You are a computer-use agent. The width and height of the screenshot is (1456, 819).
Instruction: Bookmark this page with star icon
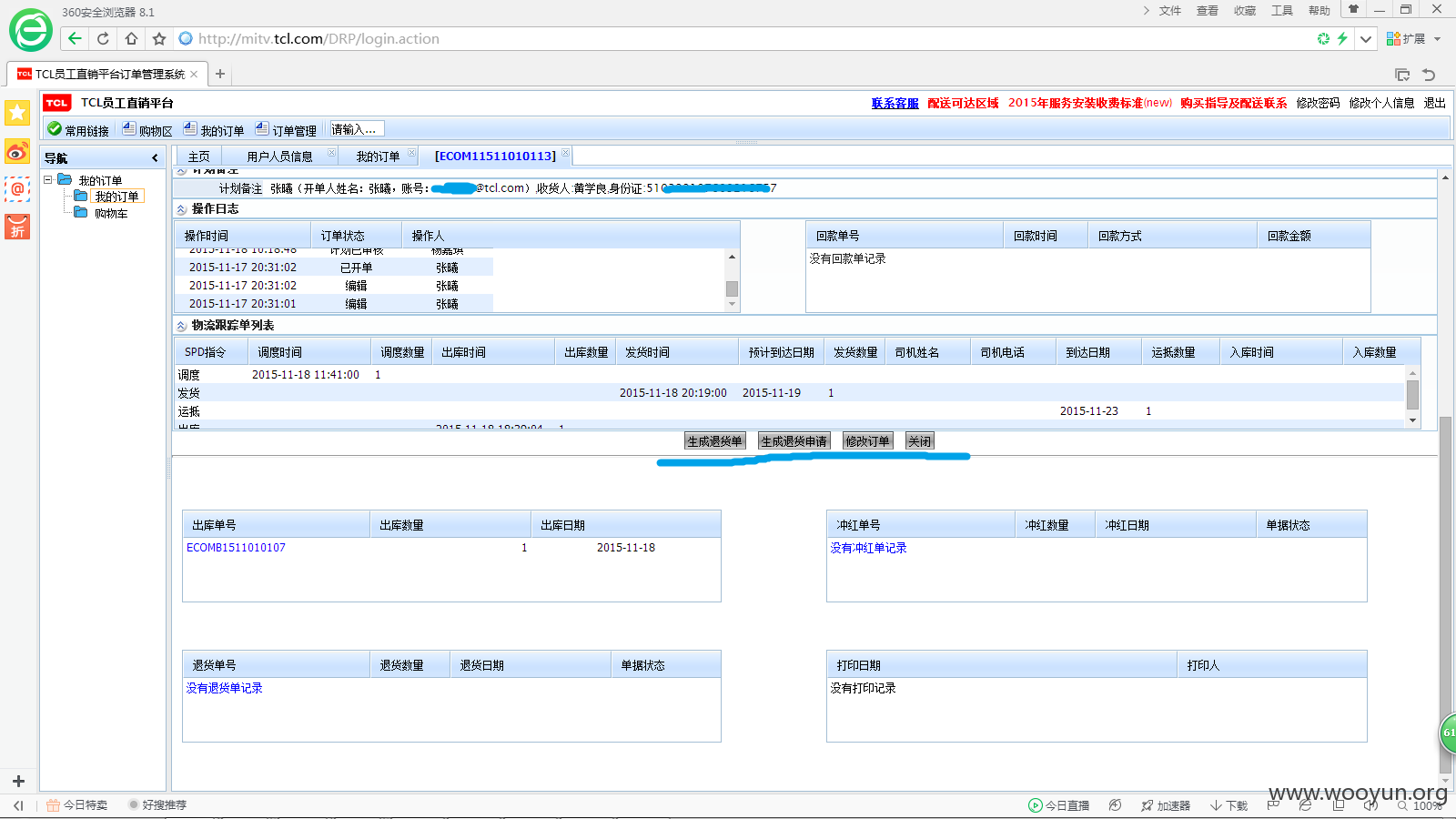coord(159,38)
